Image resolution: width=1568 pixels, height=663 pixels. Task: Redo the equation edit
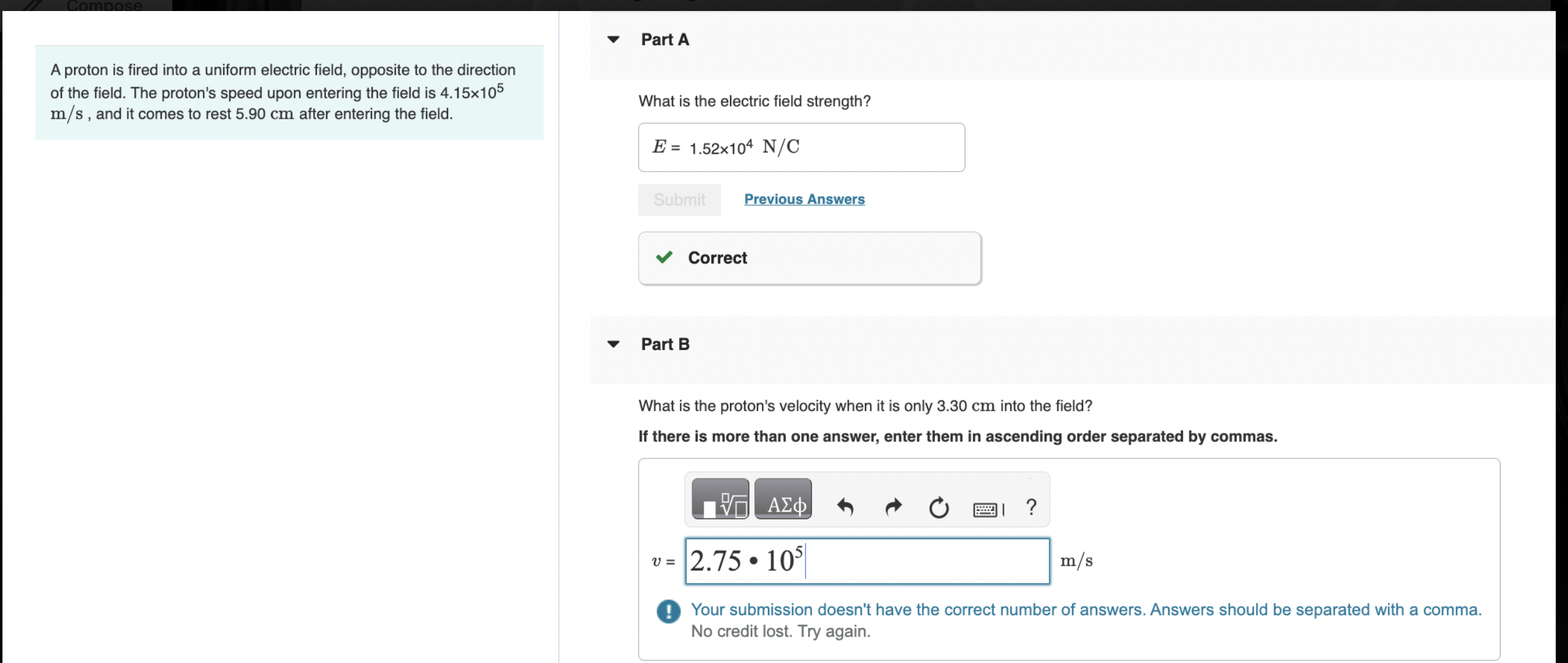[x=892, y=507]
